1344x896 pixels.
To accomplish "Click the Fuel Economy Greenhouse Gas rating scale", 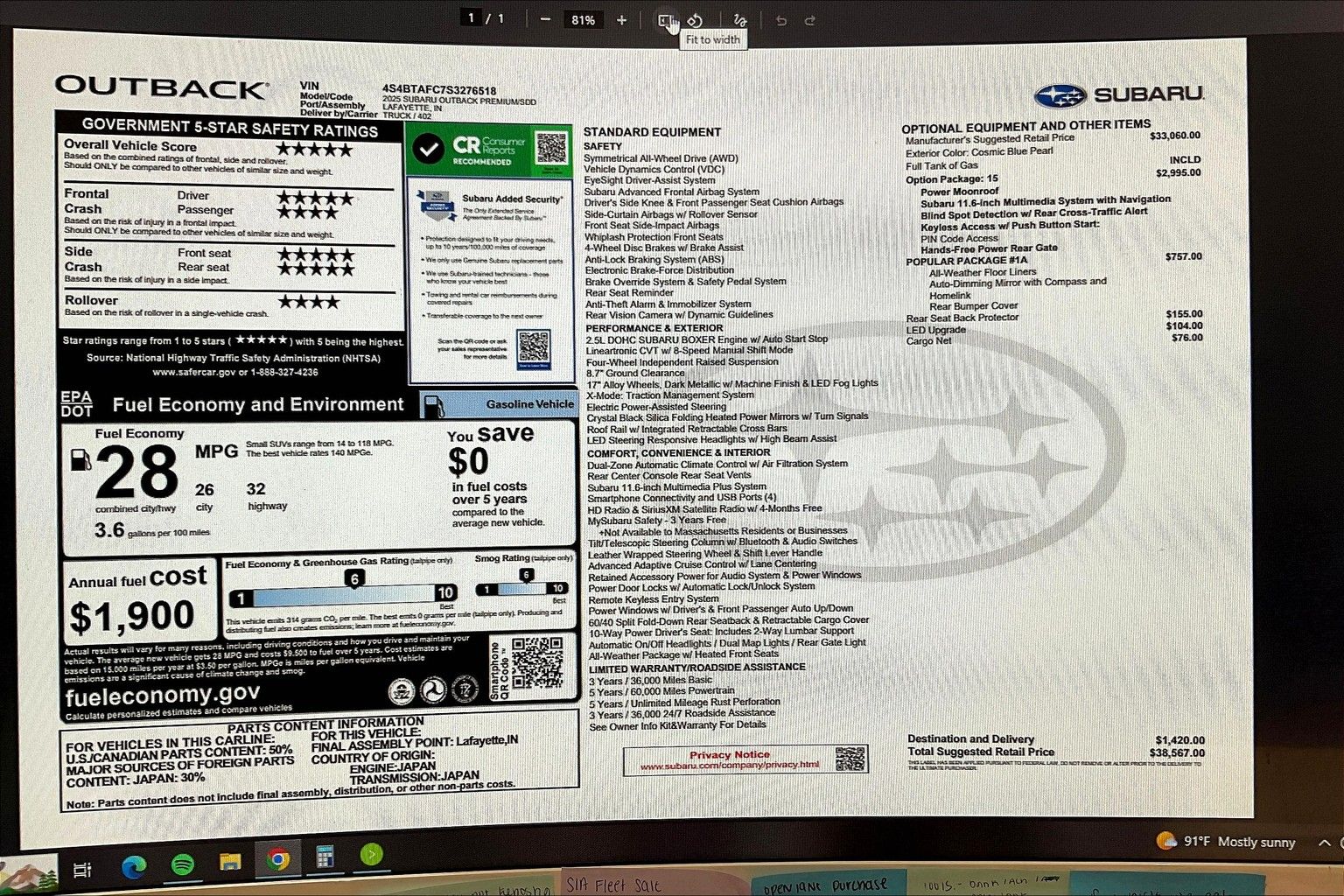I will tap(342, 595).
